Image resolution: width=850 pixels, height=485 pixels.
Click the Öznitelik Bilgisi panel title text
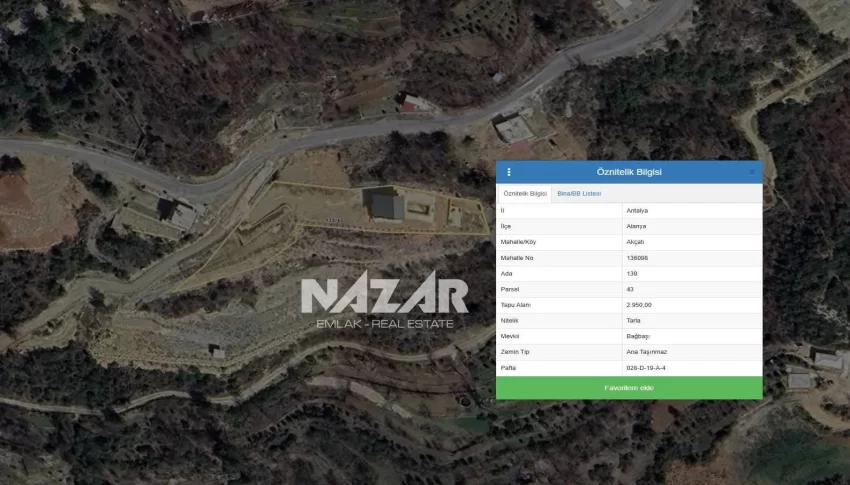point(629,172)
